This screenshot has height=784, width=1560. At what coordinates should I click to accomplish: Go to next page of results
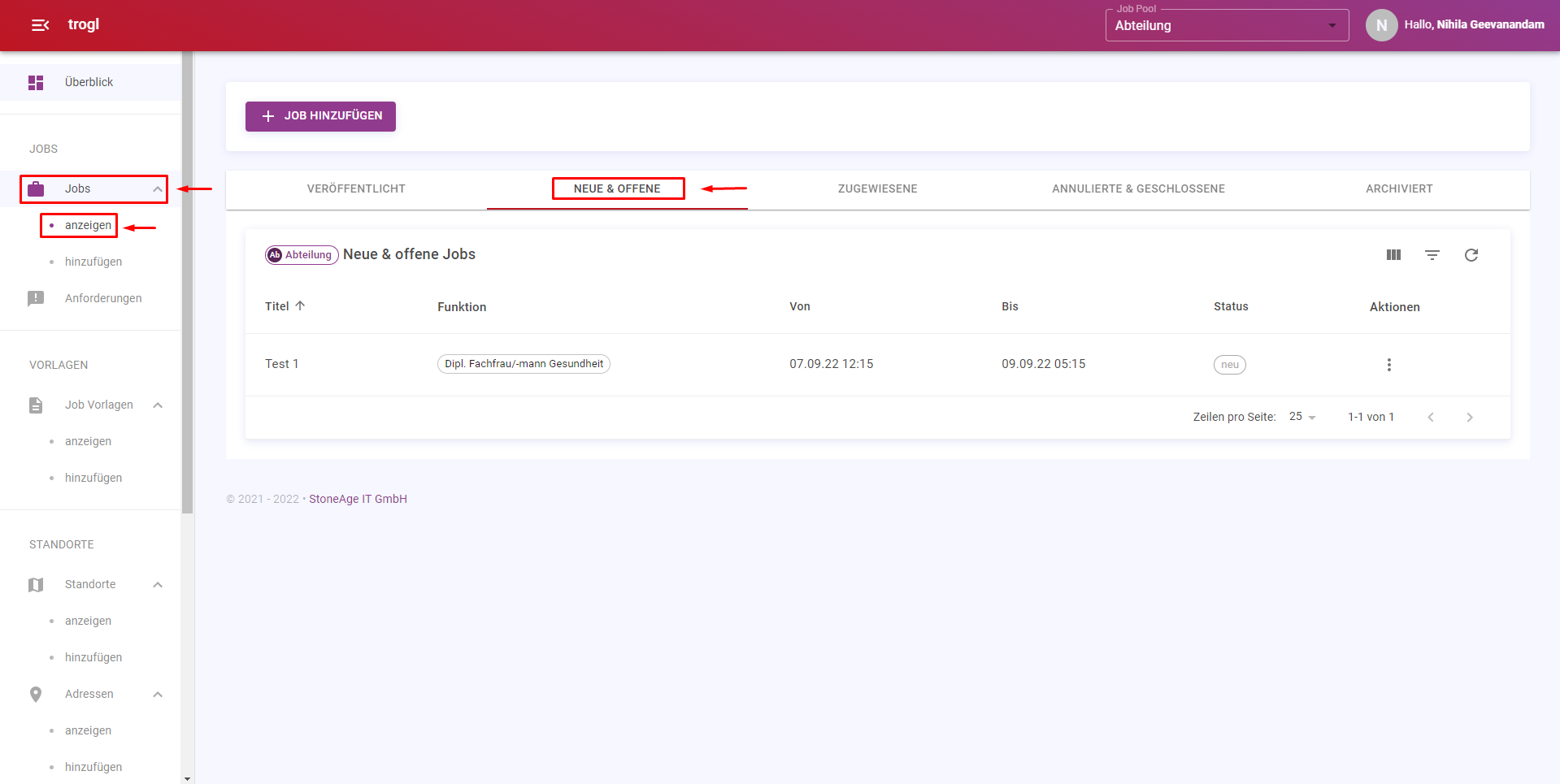(1469, 417)
